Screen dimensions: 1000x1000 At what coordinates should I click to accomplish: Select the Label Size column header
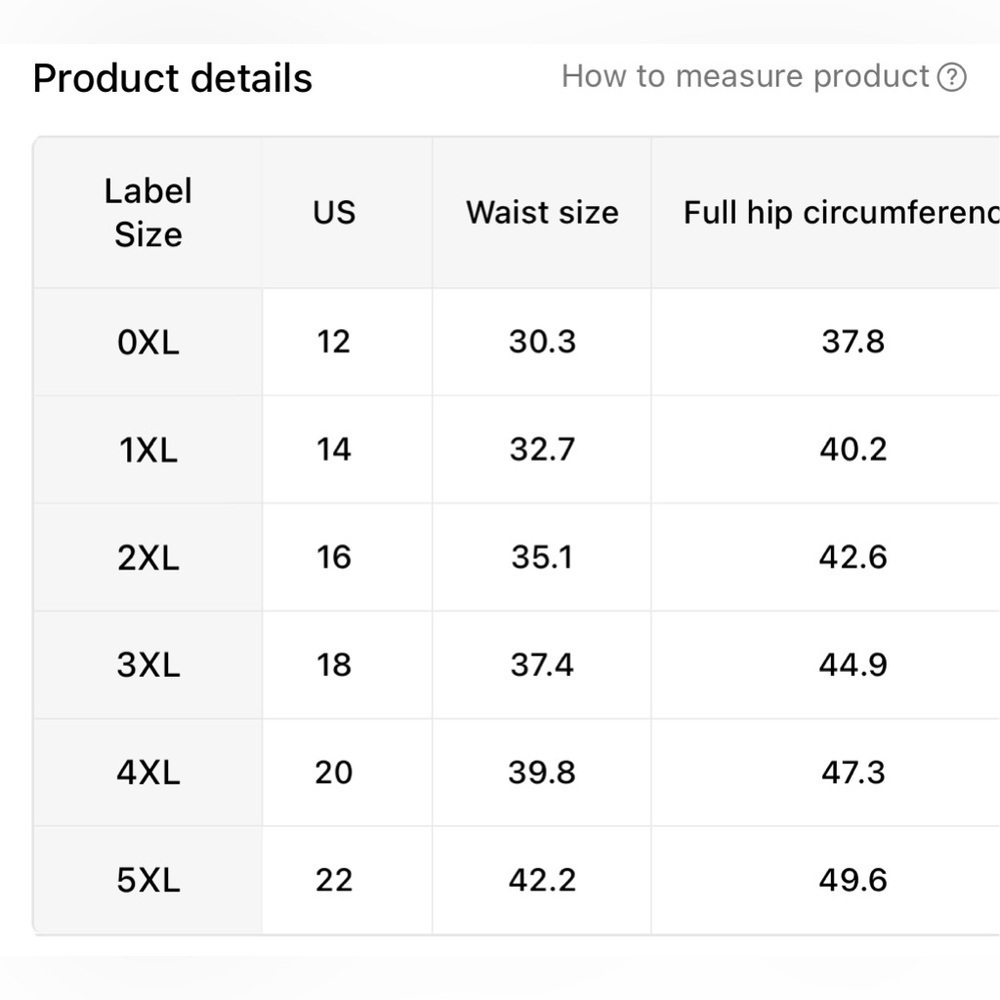pyautogui.click(x=148, y=212)
